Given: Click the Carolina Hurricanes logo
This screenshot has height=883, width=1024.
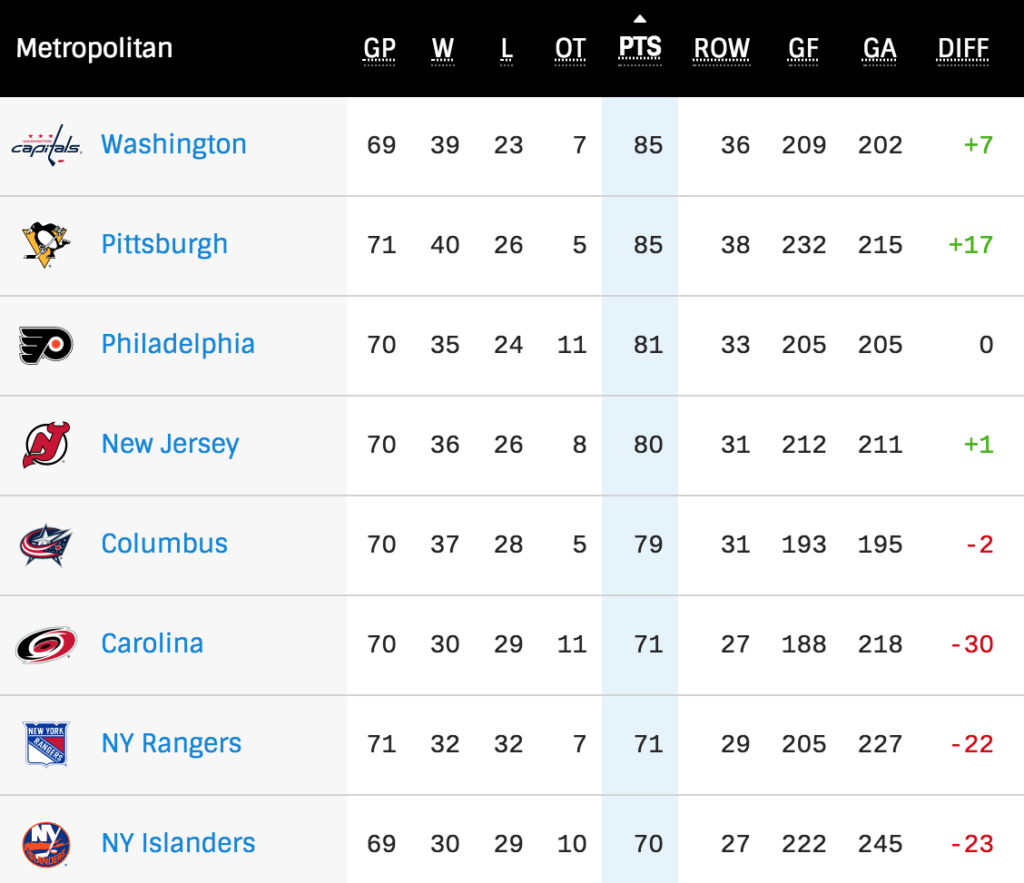Looking at the screenshot, I should 46,645.
